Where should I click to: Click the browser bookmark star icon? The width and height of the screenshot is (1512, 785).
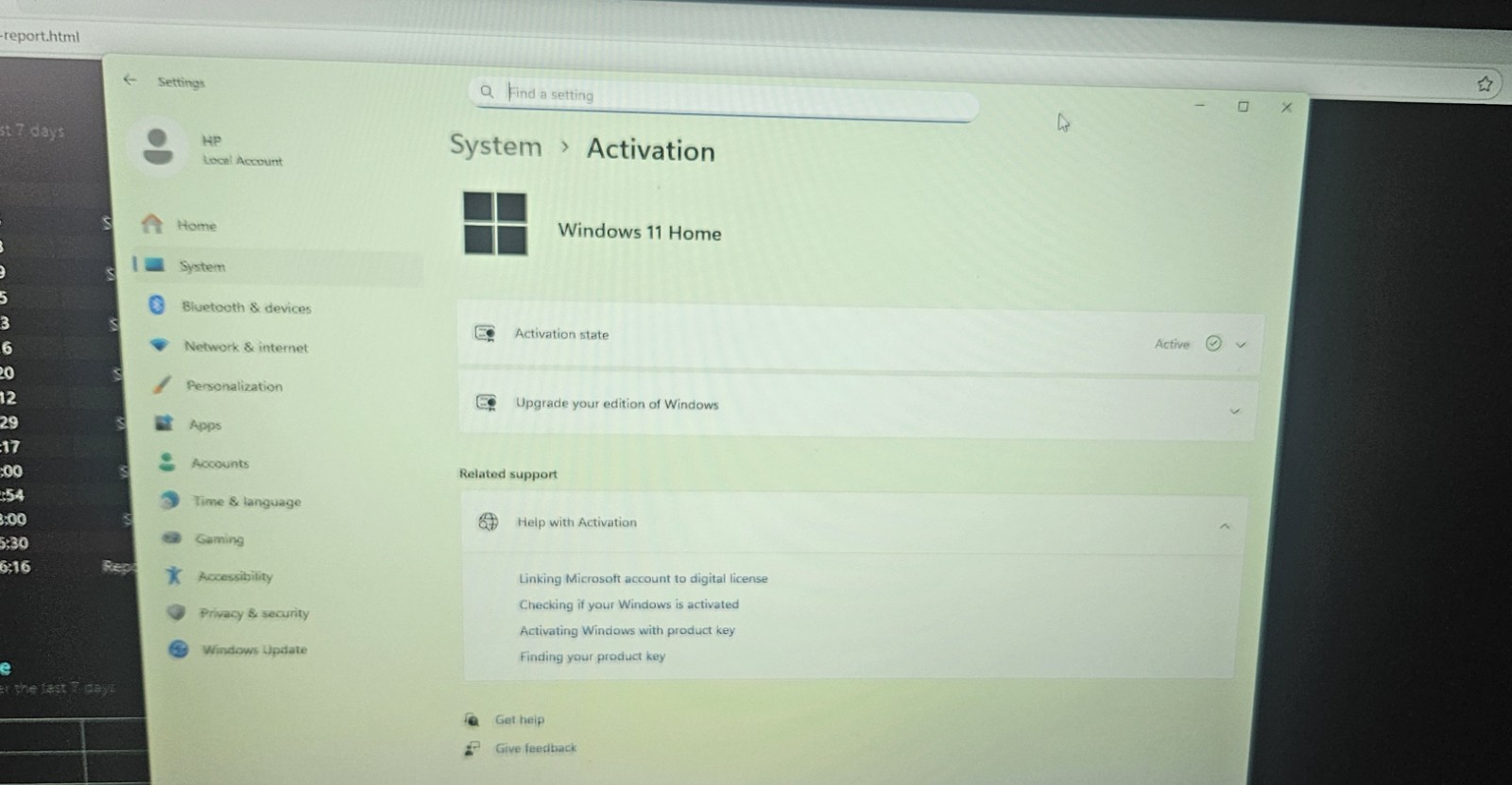click(1485, 84)
